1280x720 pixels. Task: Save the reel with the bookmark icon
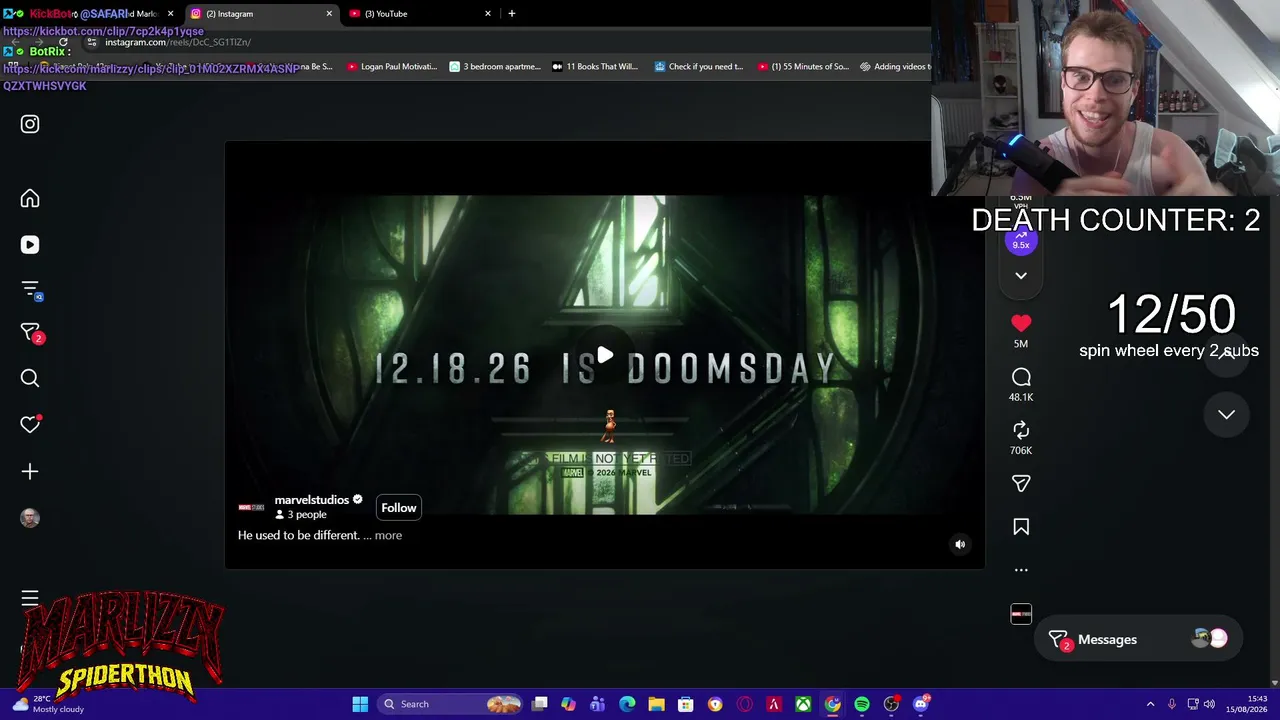1021,527
